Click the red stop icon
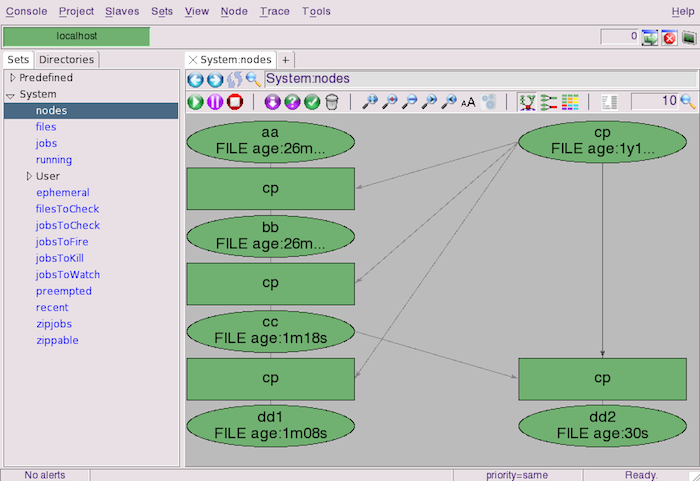Viewport: 700px width, 481px height. tap(234, 102)
